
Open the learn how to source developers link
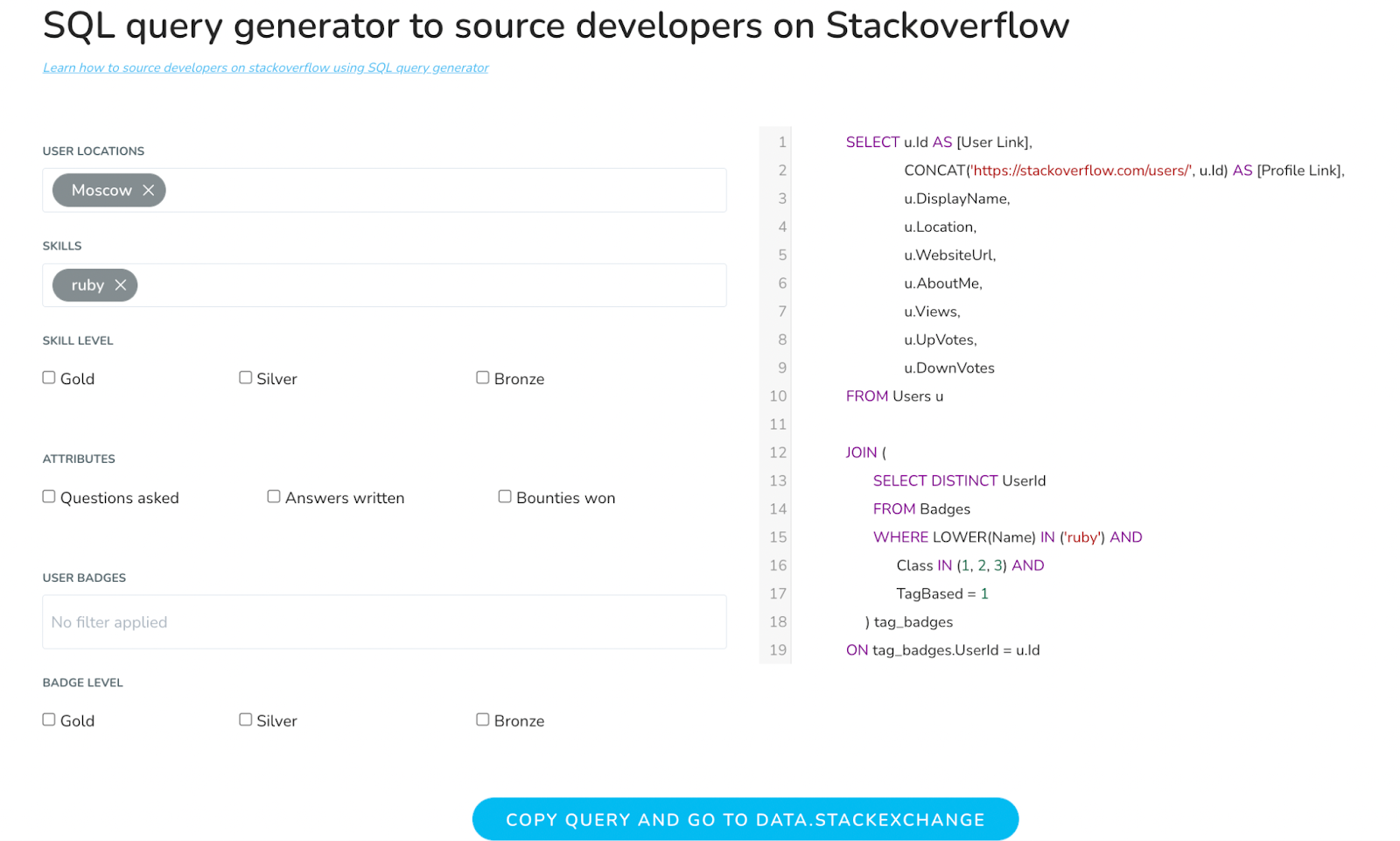[266, 67]
